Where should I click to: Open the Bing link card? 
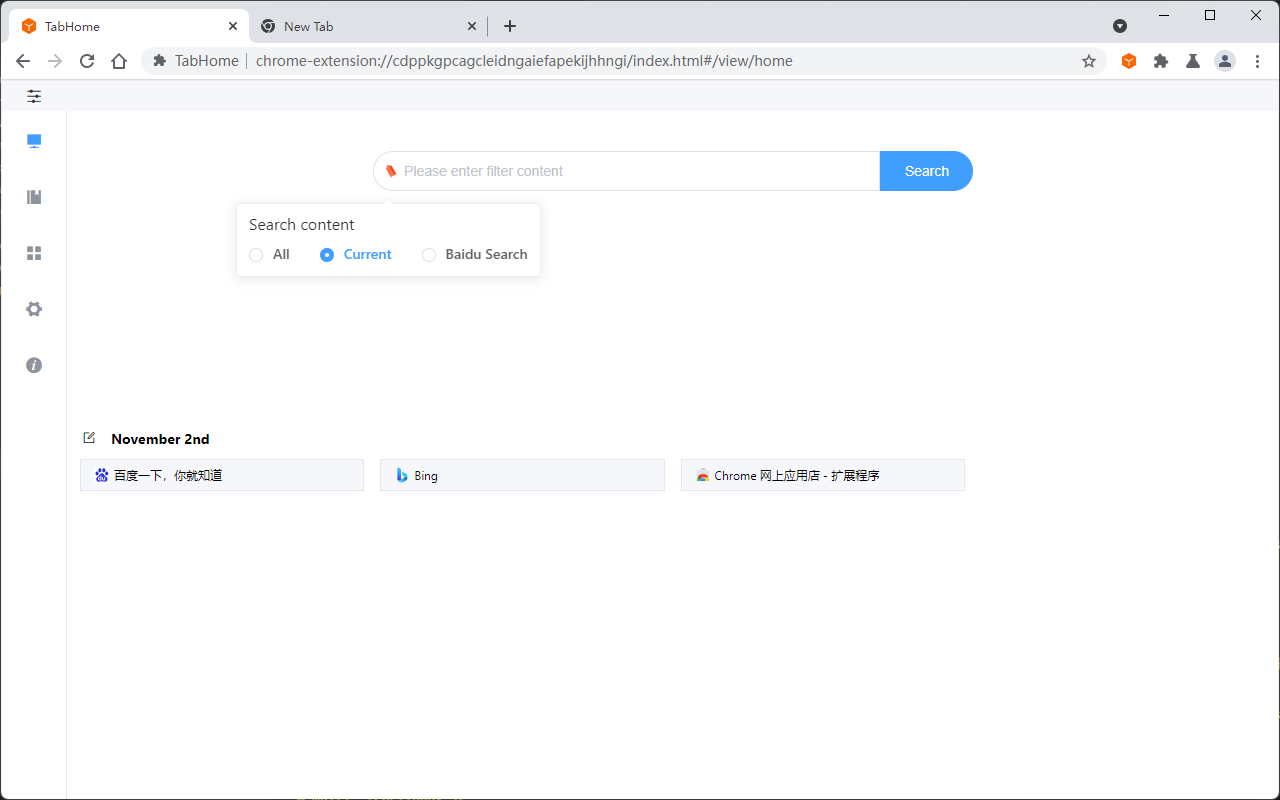tap(522, 475)
